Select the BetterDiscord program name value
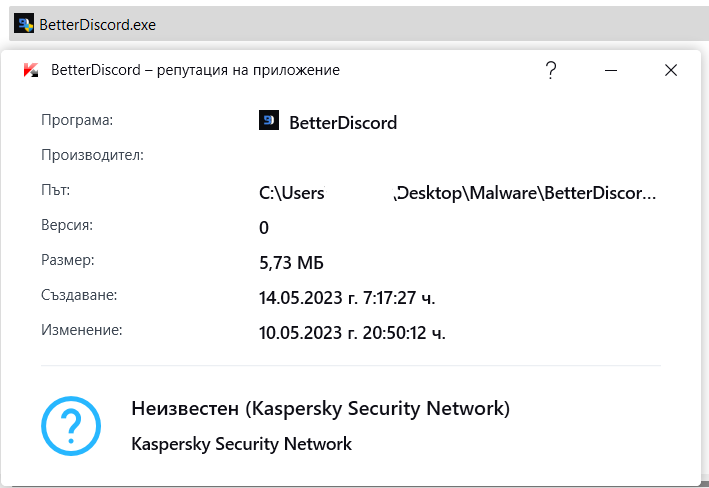Viewport: 709px width, 488px height. (343, 123)
